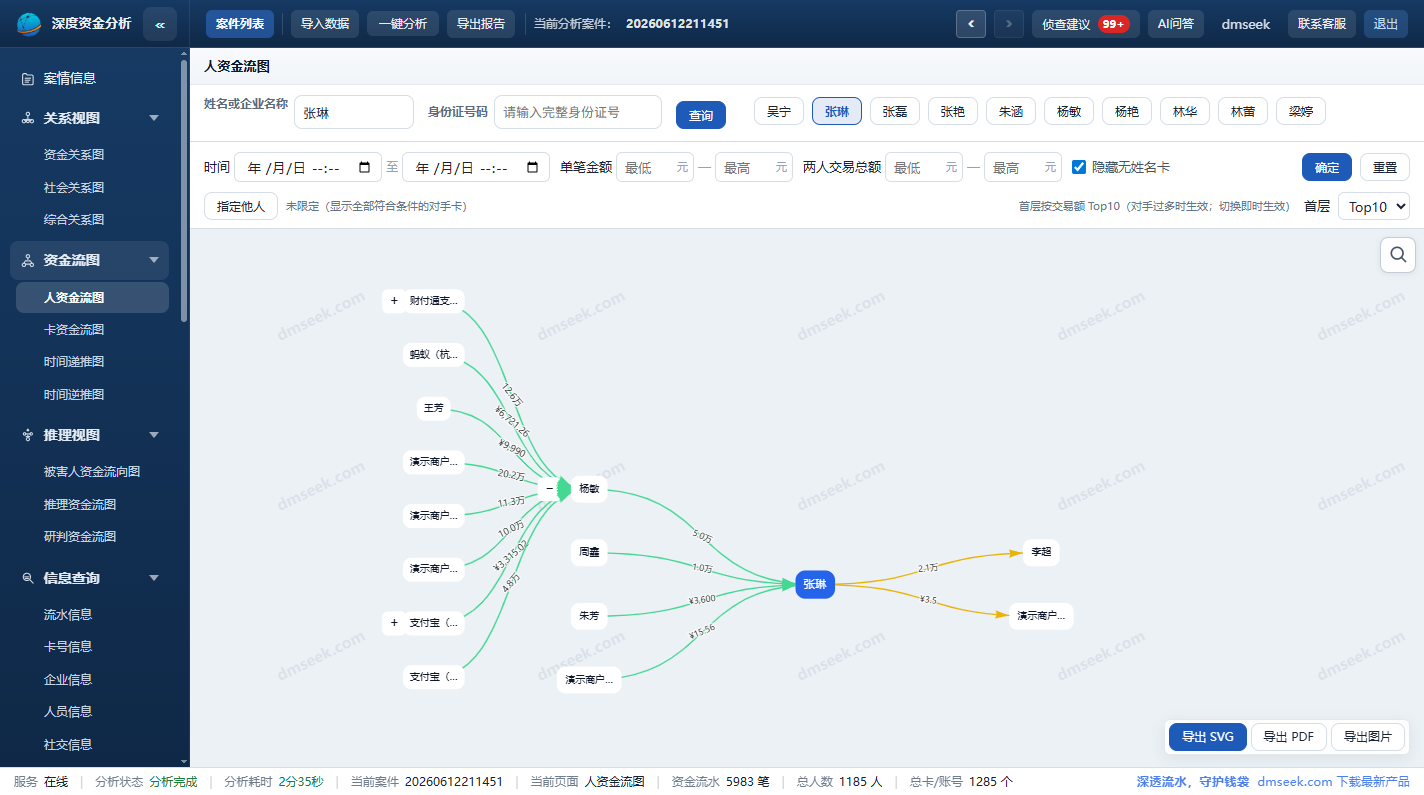
Task: Open start date calendar picker icon
Action: pyautogui.click(x=364, y=167)
